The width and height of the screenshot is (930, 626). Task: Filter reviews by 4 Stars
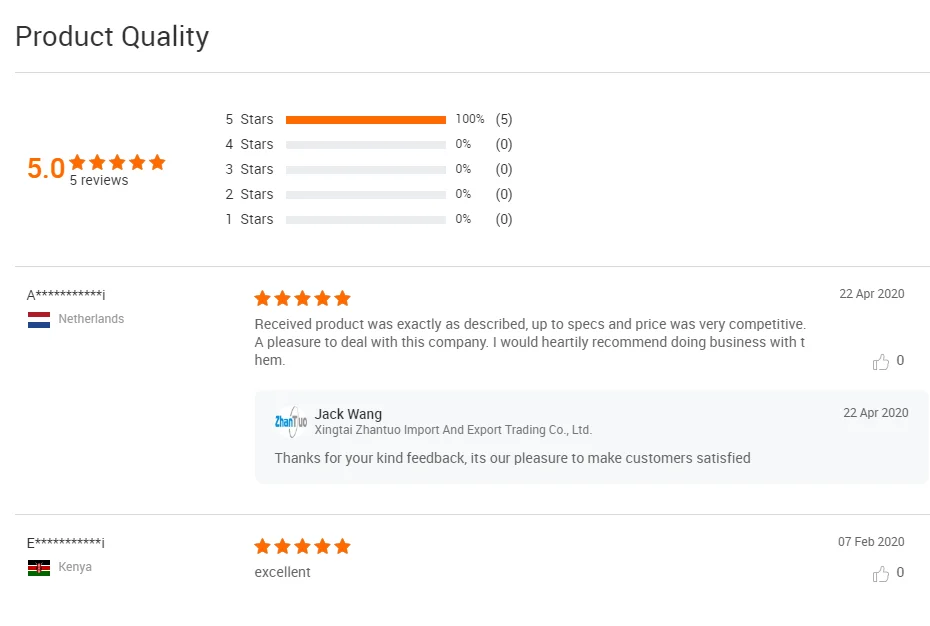[249, 145]
